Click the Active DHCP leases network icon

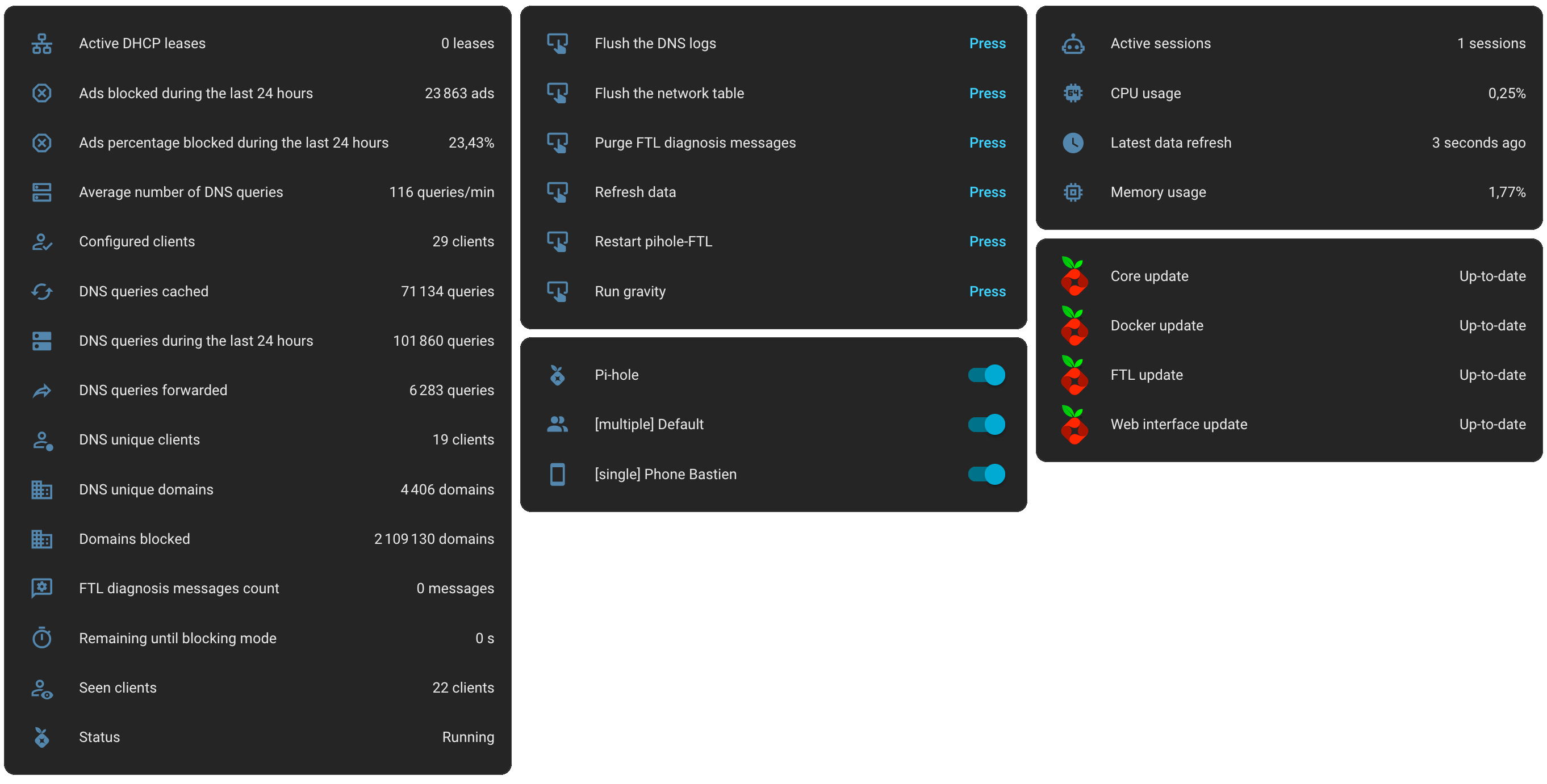41,43
